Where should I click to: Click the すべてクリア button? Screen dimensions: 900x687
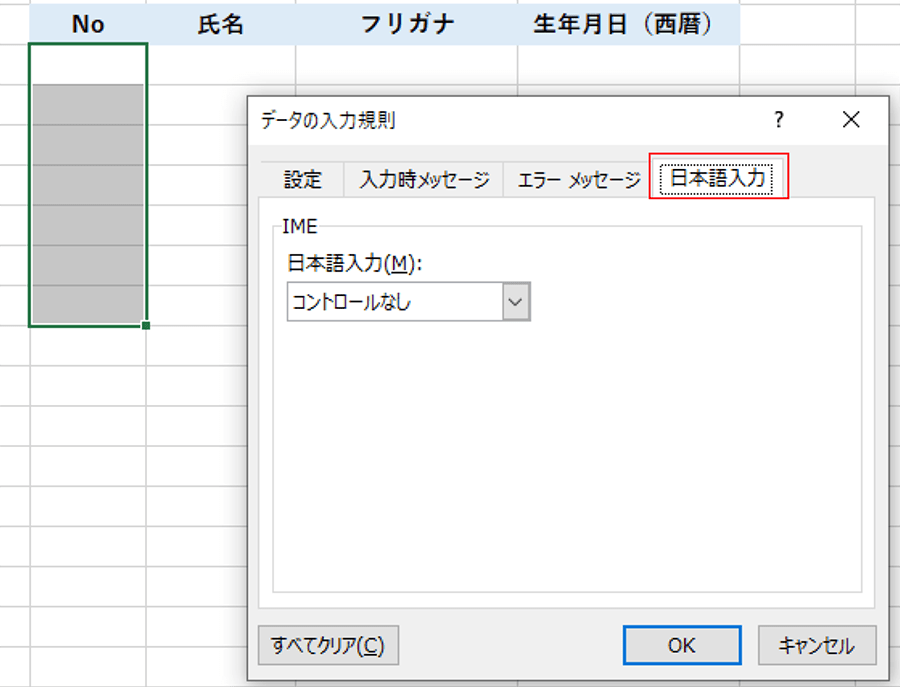pyautogui.click(x=328, y=645)
